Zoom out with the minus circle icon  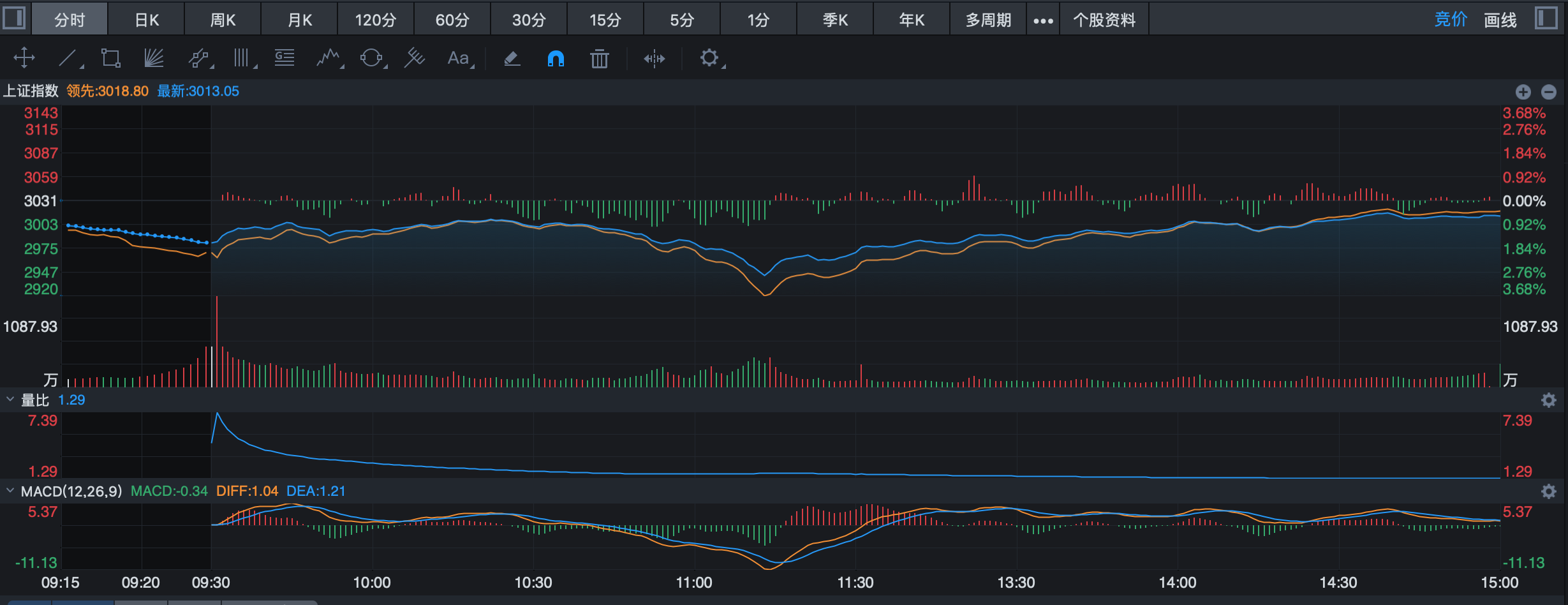point(1549,92)
